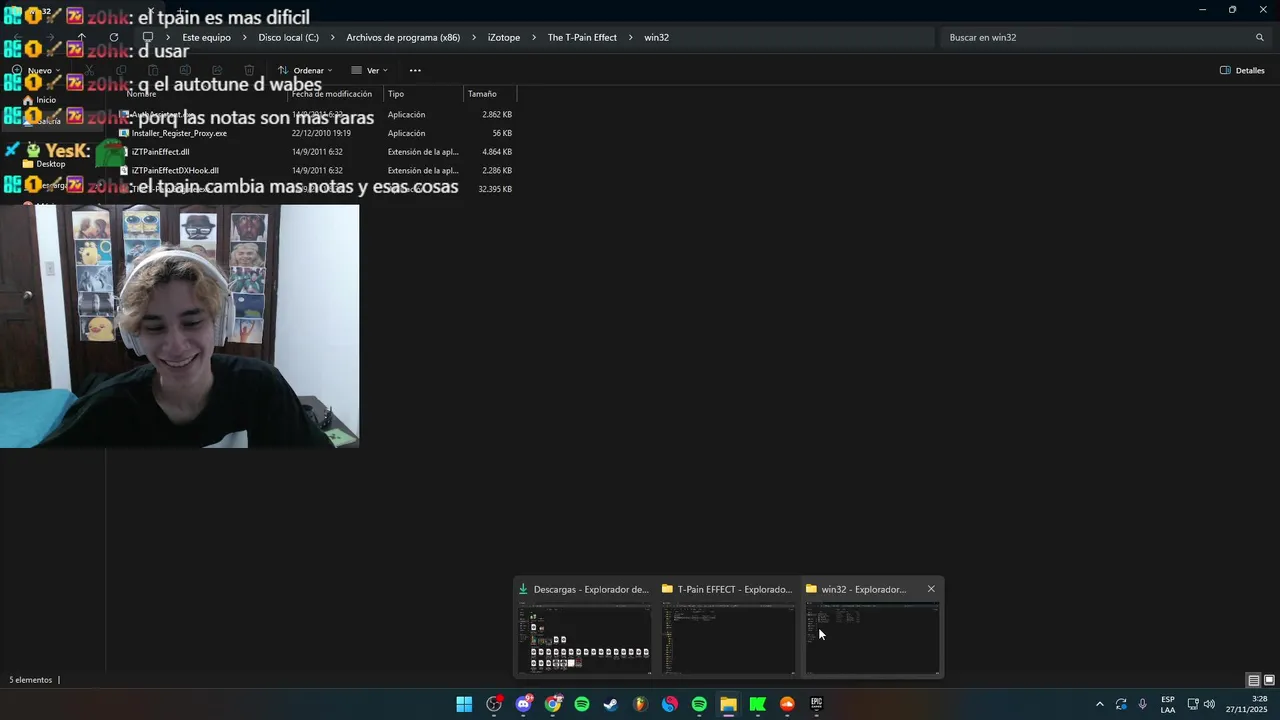The image size is (1280, 720).
Task: Go to the iZotope breadcrumb
Action: [x=504, y=37]
